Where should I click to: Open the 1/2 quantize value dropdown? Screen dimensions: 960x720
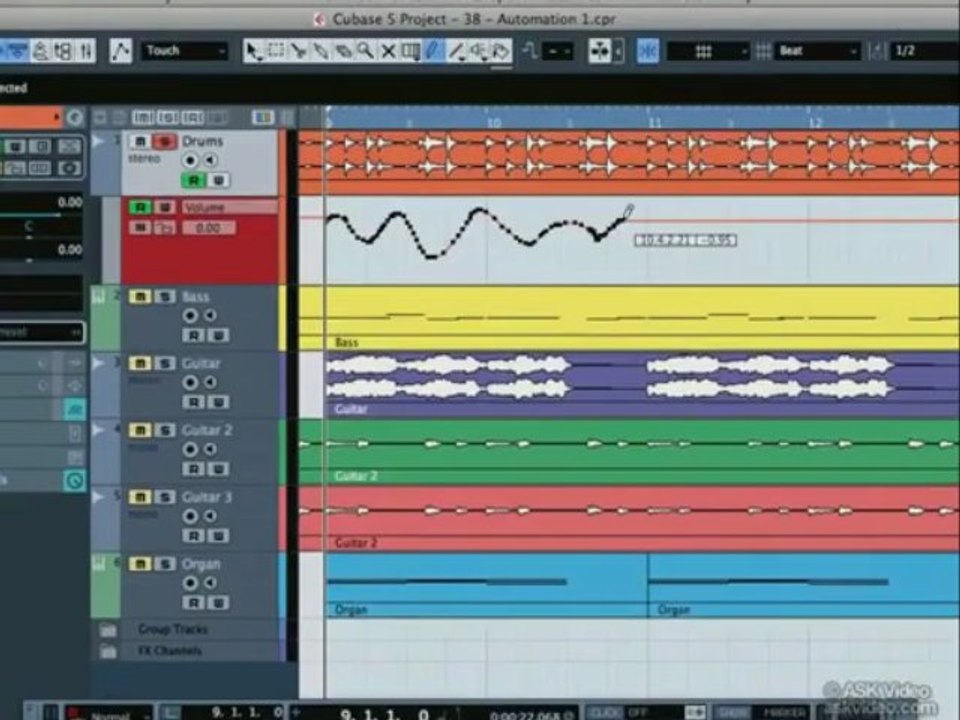tap(924, 51)
